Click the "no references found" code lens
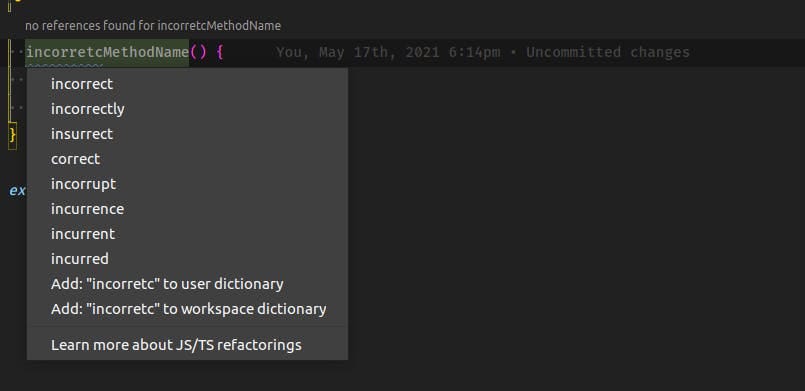The image size is (805, 391). (153, 26)
